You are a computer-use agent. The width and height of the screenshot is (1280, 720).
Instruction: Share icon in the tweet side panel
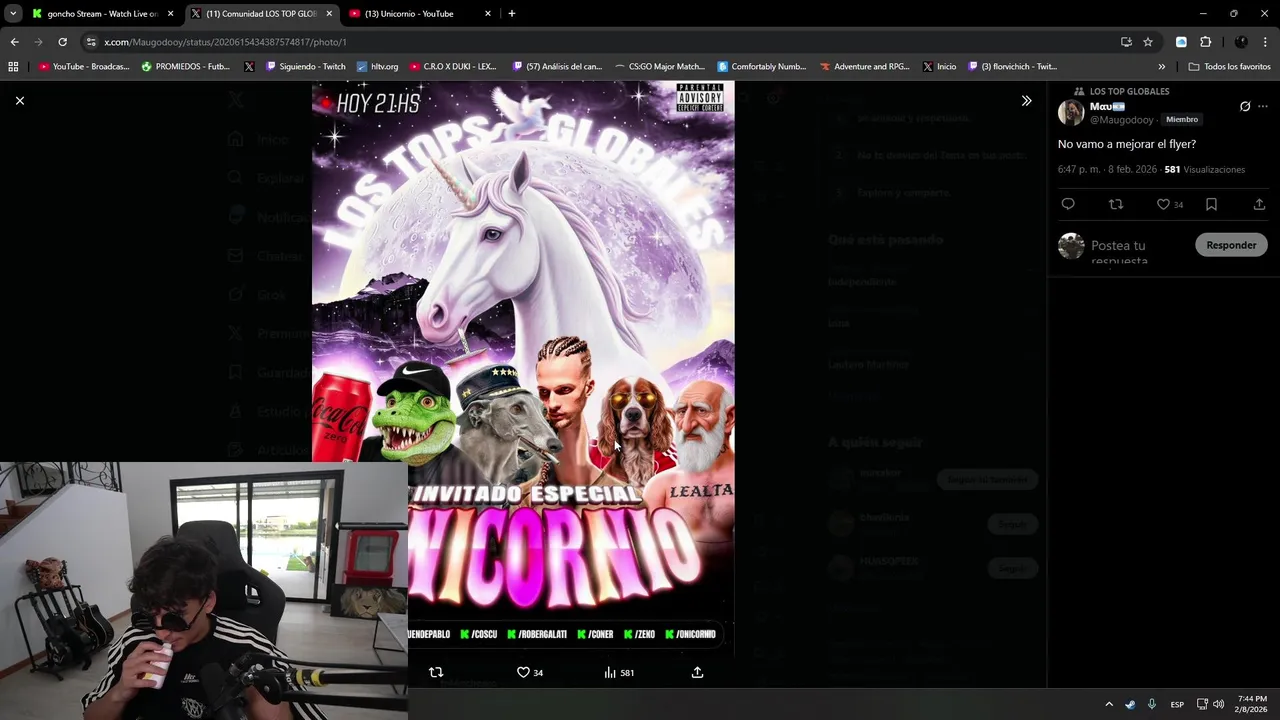click(x=1259, y=204)
